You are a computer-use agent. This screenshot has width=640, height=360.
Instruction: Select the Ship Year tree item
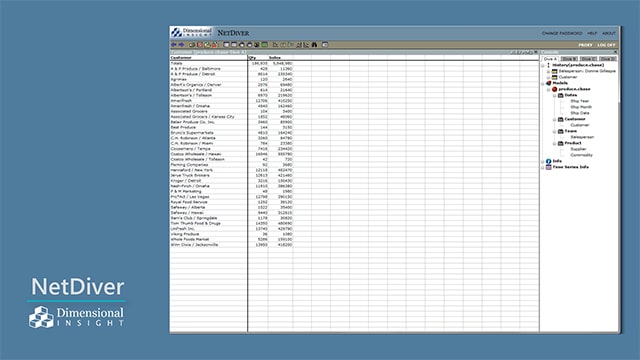click(x=580, y=101)
